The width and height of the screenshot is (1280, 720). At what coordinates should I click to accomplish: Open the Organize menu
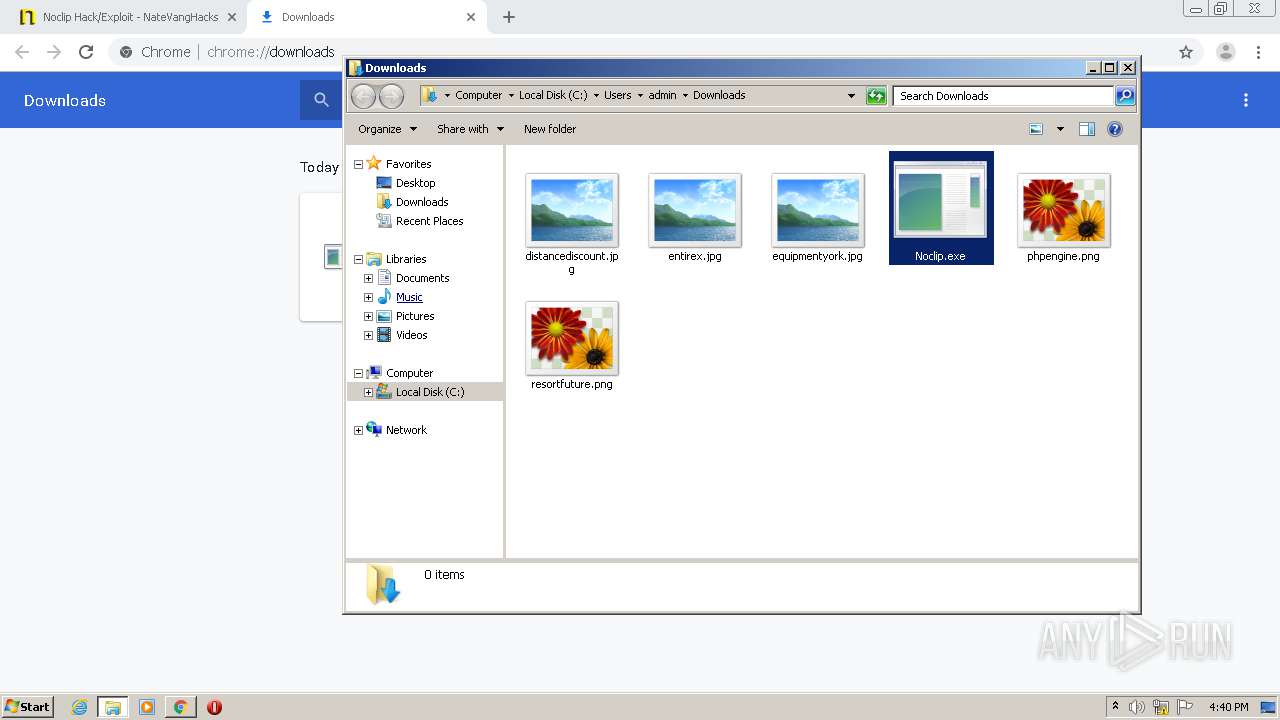(387, 129)
